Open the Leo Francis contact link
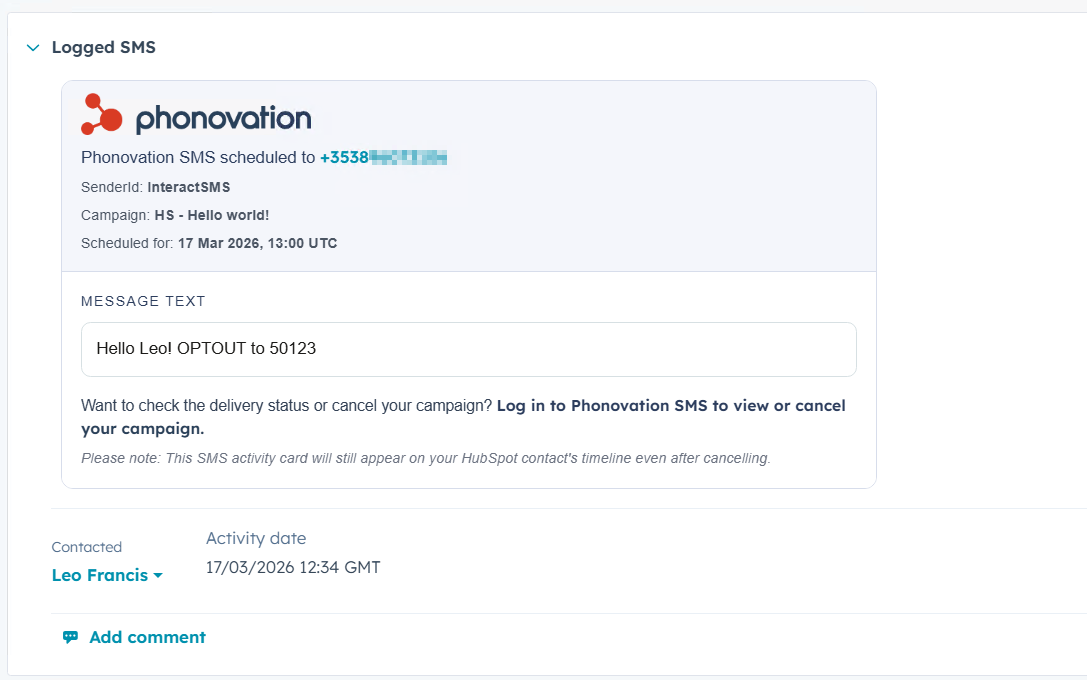Screen dimensions: 1087x680 100,576
